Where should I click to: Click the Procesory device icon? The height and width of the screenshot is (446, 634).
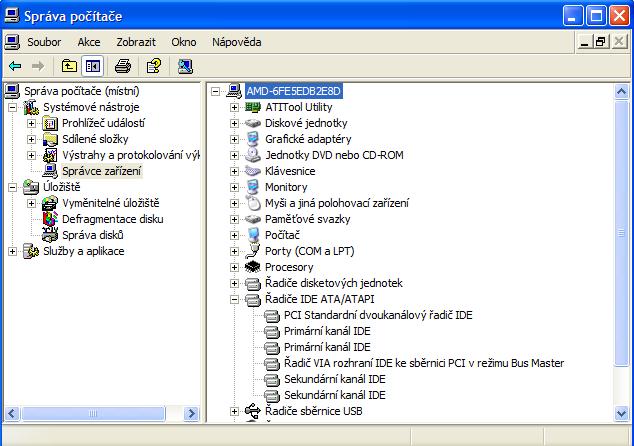[x=253, y=267]
